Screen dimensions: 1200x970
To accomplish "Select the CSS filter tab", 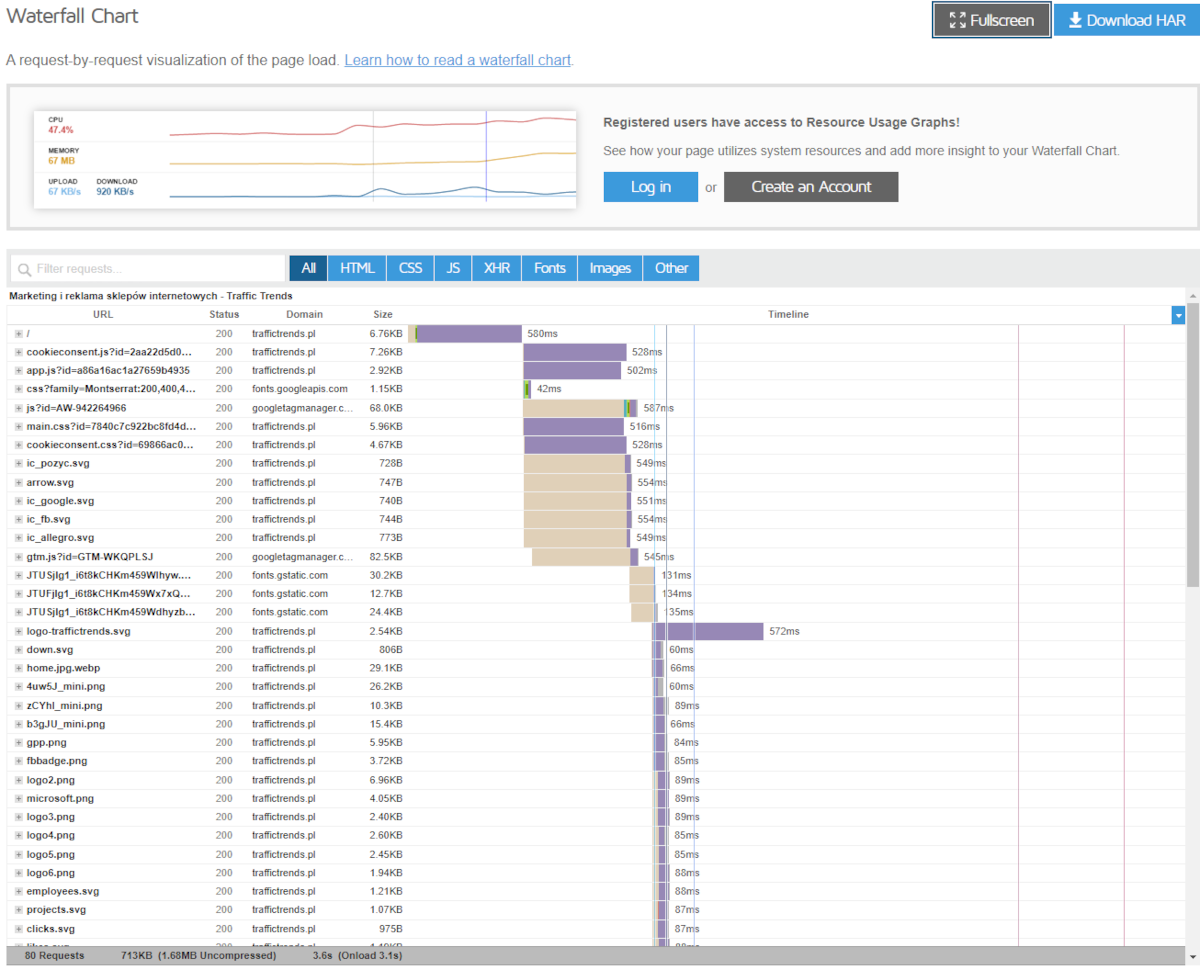I will (411, 268).
